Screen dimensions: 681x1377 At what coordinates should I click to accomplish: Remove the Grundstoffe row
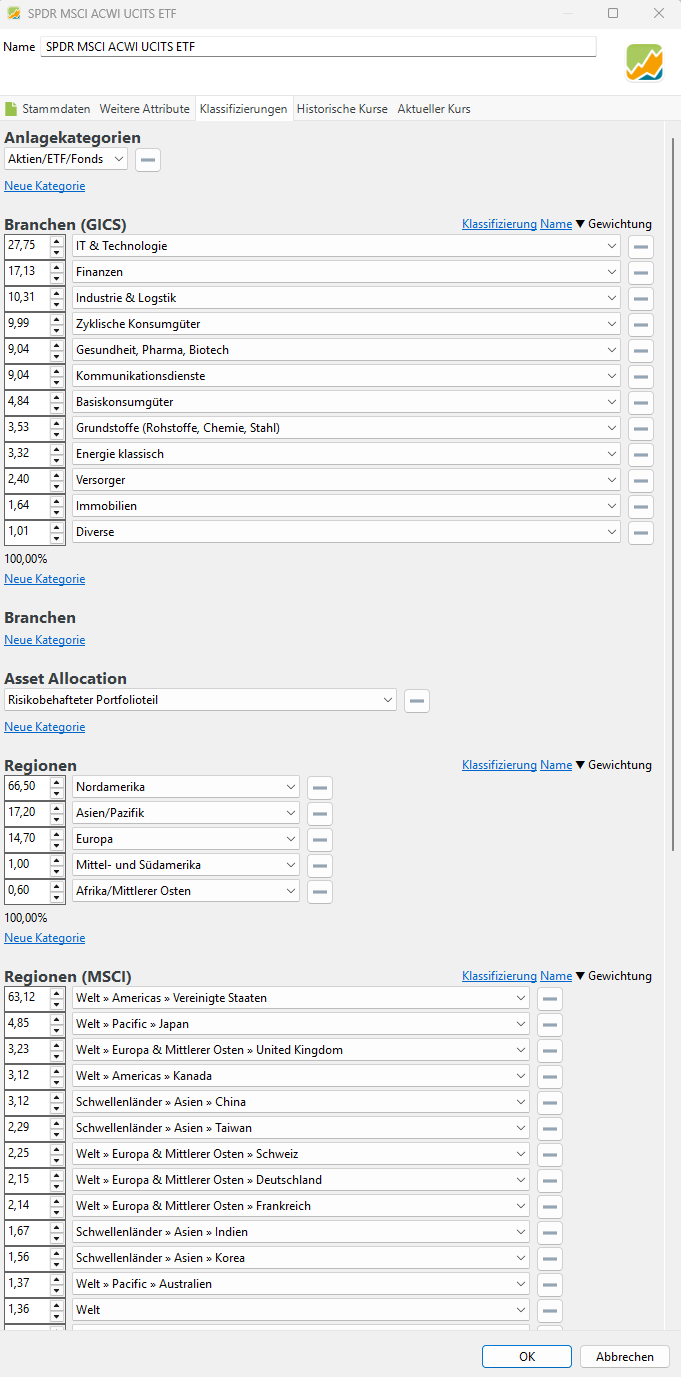pos(641,428)
